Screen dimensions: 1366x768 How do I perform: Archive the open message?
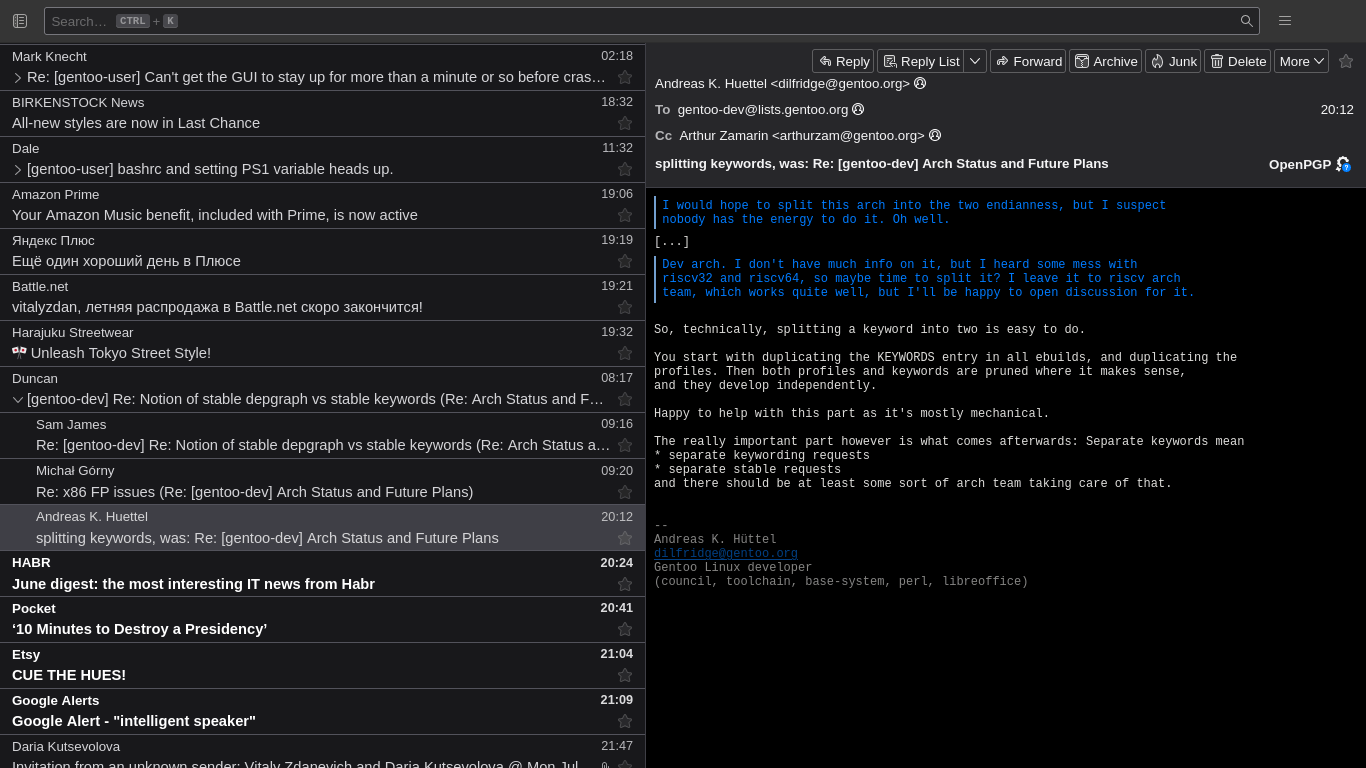tap(1105, 61)
